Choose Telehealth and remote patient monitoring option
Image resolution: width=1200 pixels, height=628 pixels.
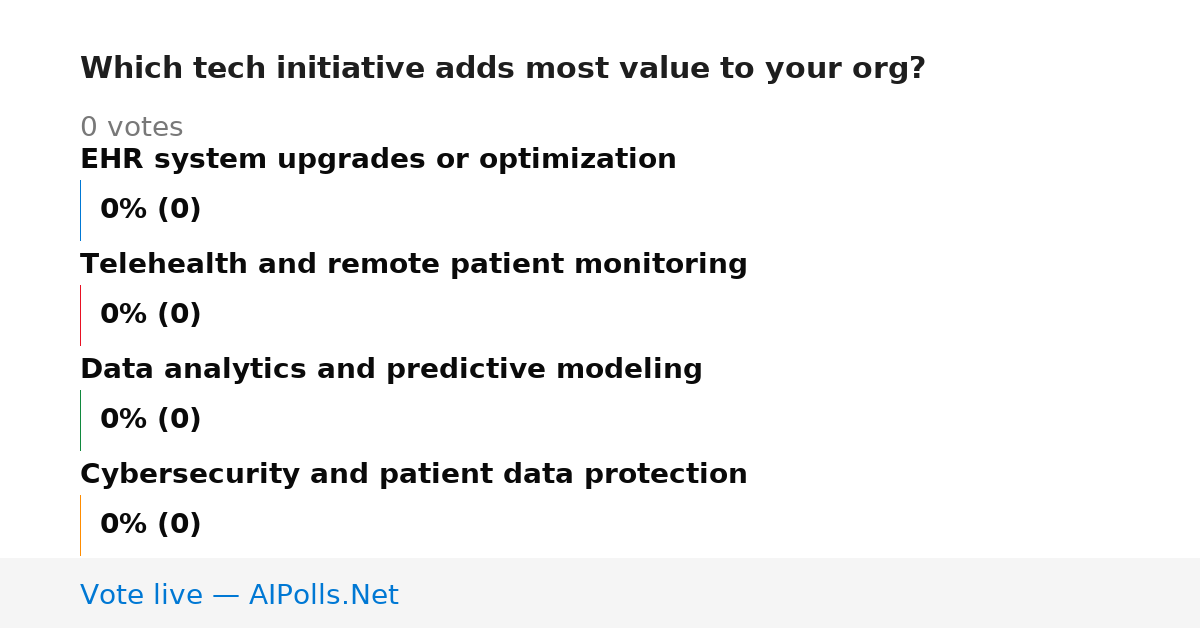coord(414,265)
